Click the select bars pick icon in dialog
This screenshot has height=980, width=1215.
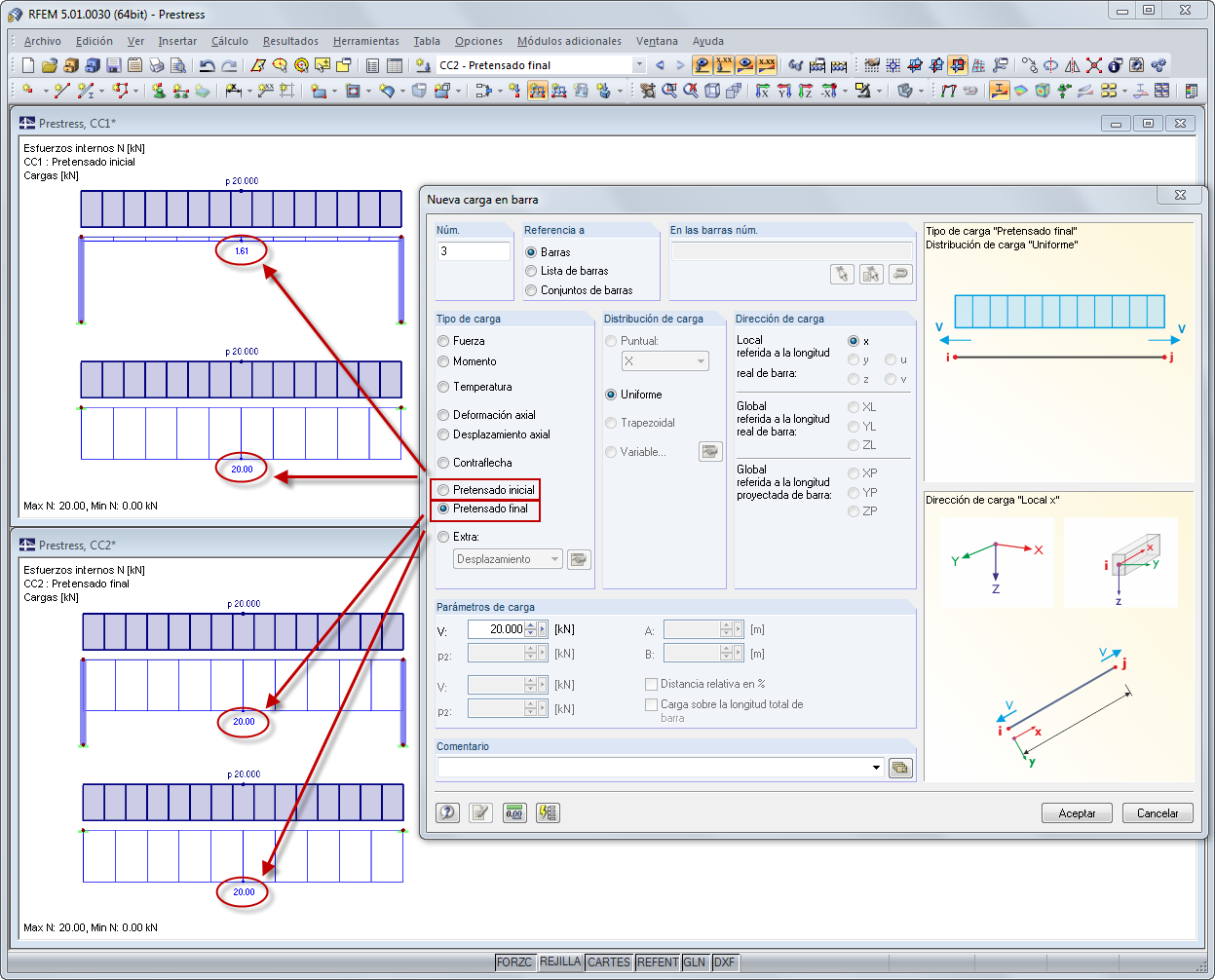pos(842,274)
